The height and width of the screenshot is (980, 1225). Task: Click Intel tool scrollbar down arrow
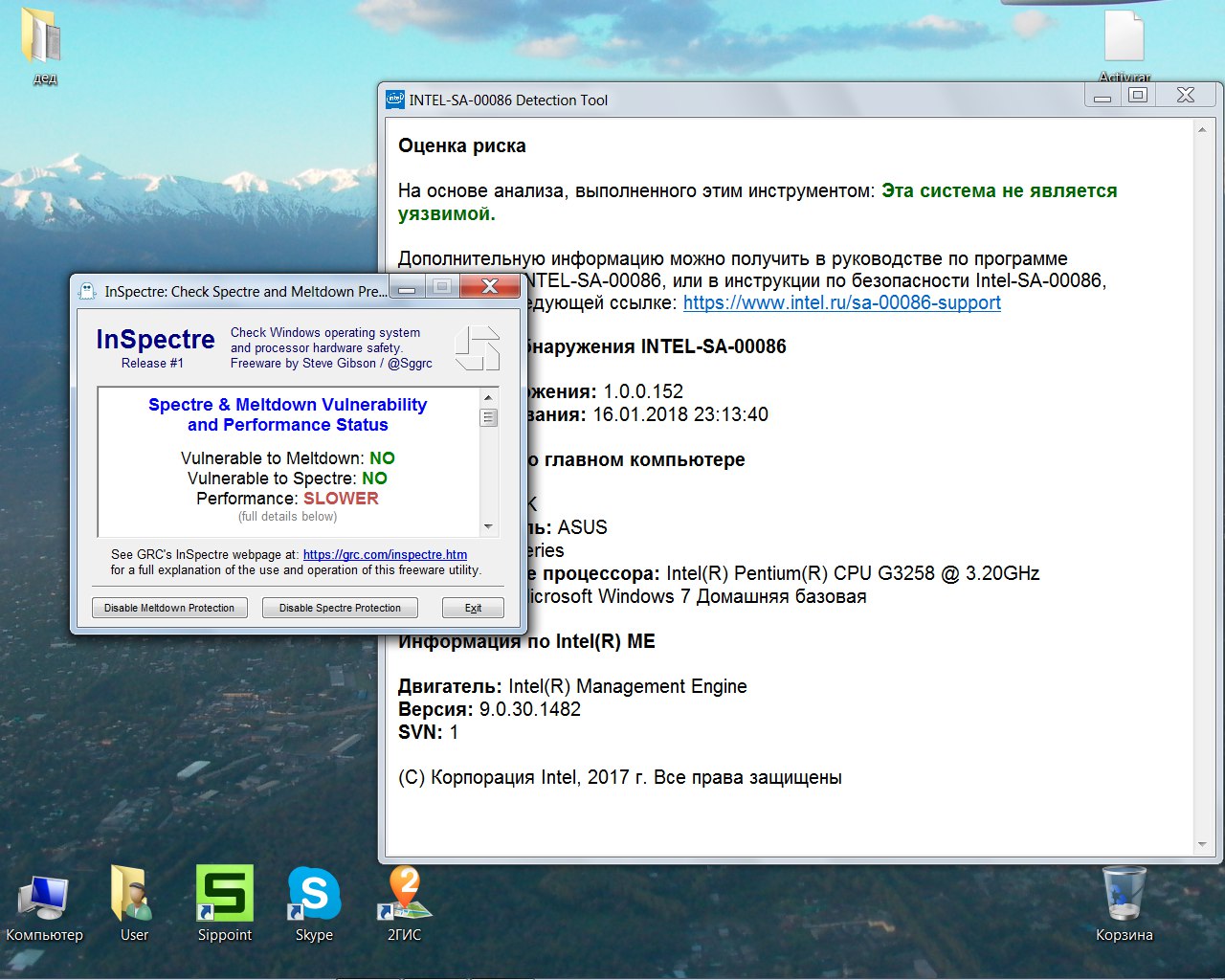1202,845
